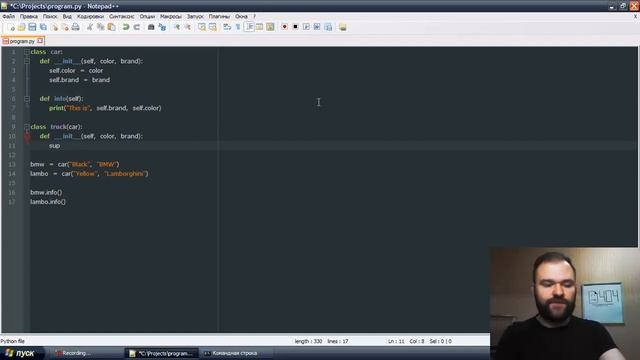This screenshot has width=640, height=360.
Task: Click the last yellow toolbar icon
Action: click(342, 27)
